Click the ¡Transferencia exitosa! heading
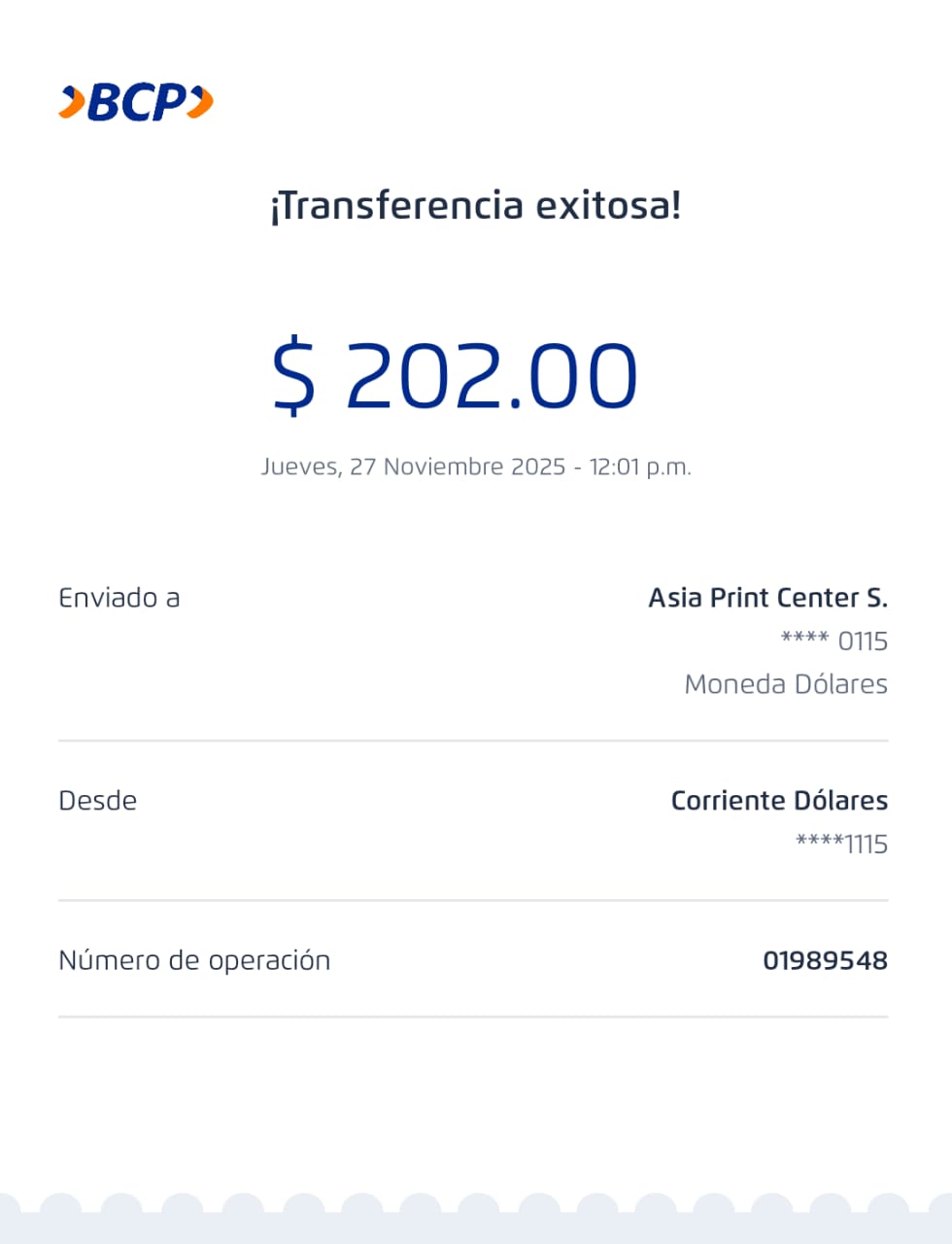The image size is (952, 1244). 476,206
